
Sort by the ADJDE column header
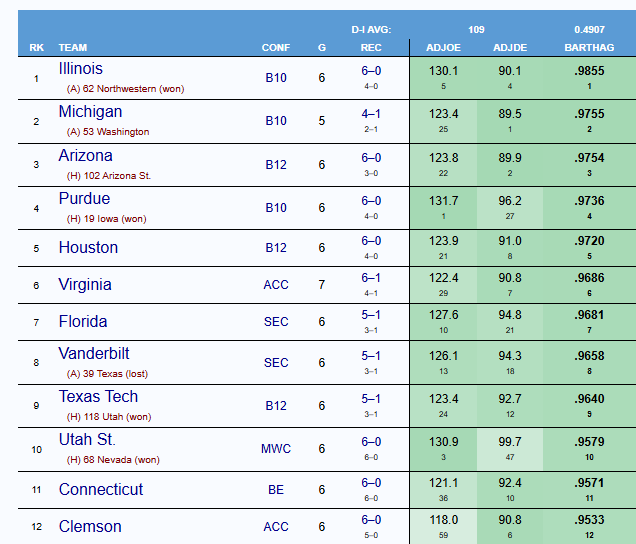511,47
